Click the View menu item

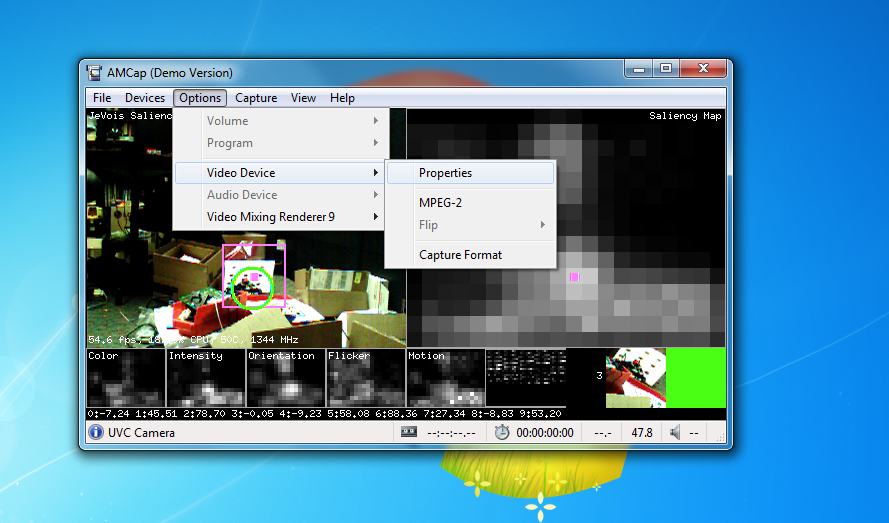click(x=303, y=98)
